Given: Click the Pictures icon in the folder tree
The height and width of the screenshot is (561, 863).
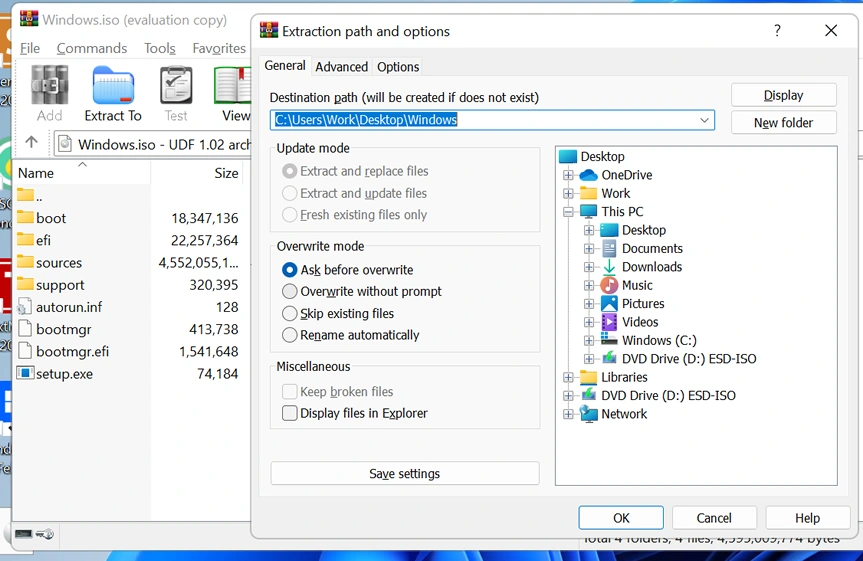Looking at the screenshot, I should pyautogui.click(x=609, y=303).
